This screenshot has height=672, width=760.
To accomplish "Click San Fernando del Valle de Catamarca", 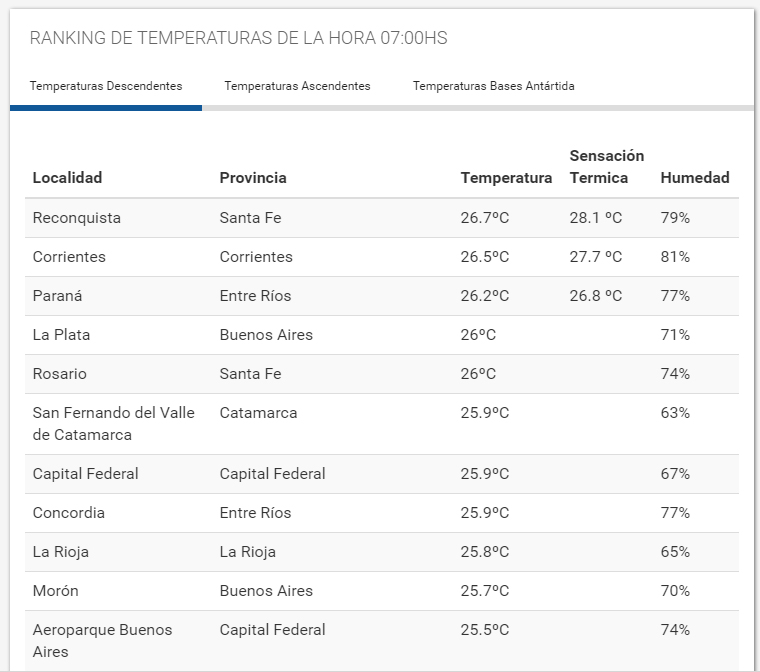I will tap(113, 424).
